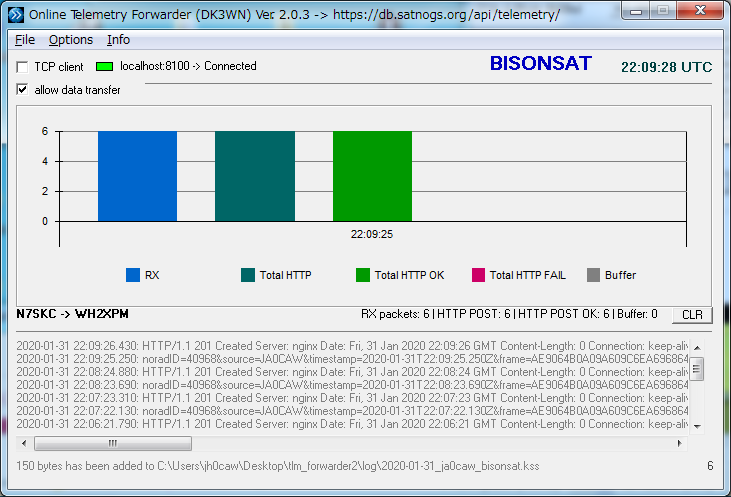Close the Telemetry Forwarder window
Screen dimensions: 731x497
(x=699, y=10)
